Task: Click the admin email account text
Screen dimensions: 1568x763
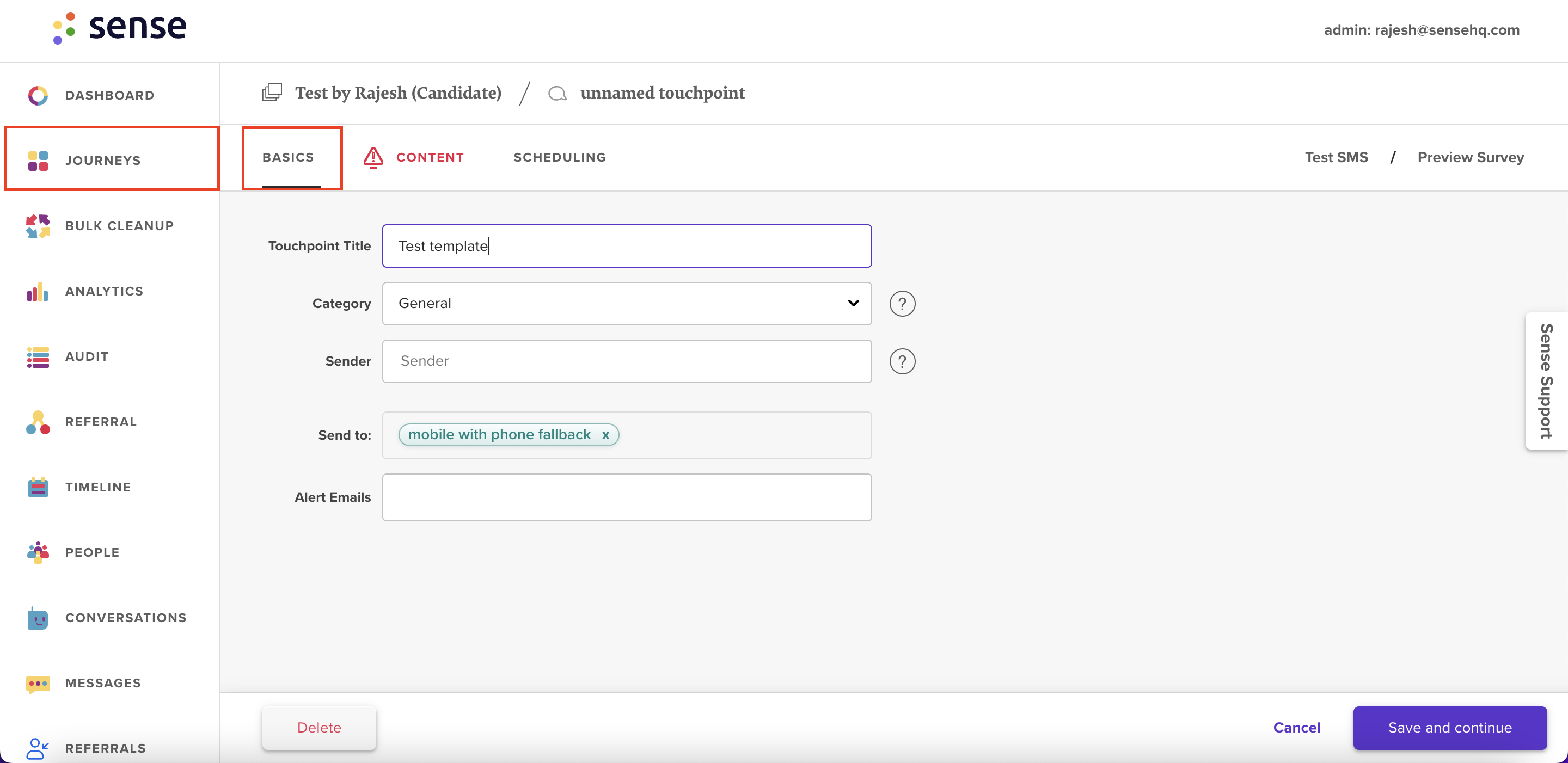Action: [1422, 30]
